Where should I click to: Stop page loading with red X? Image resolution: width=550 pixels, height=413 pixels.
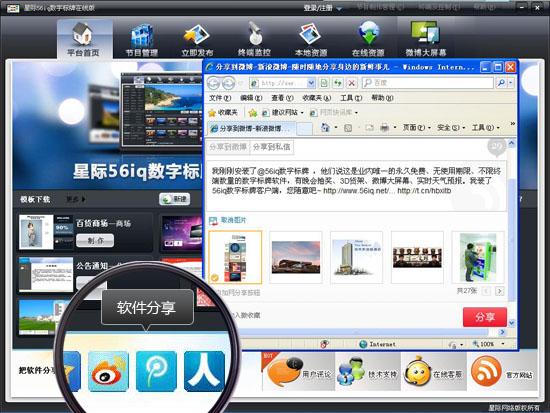point(351,83)
